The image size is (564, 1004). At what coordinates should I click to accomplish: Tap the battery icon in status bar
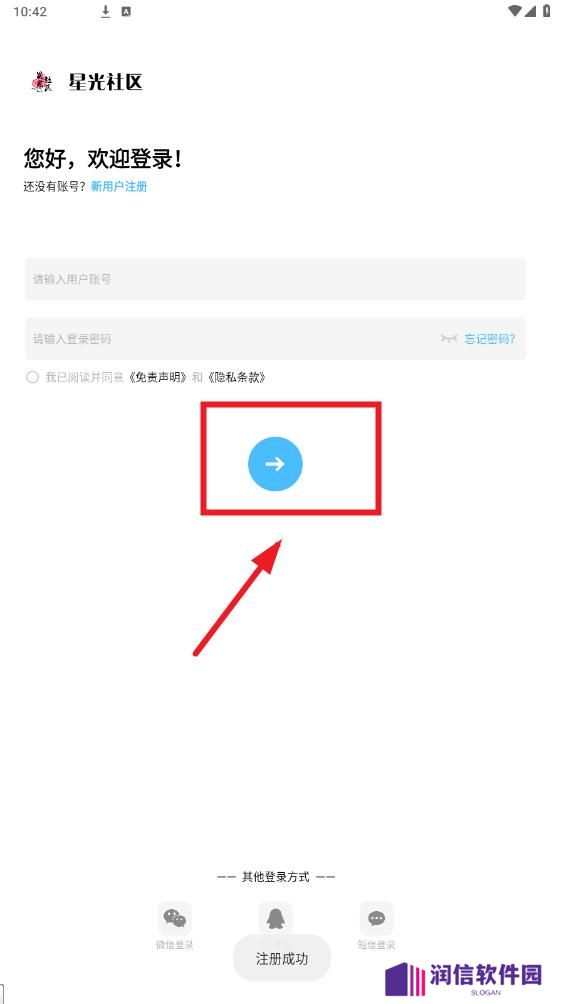click(x=546, y=11)
